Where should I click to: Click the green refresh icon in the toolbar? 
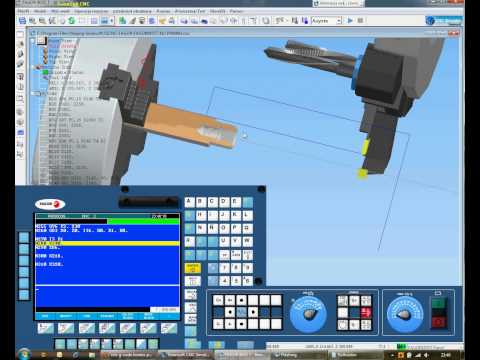[x=72, y=21]
